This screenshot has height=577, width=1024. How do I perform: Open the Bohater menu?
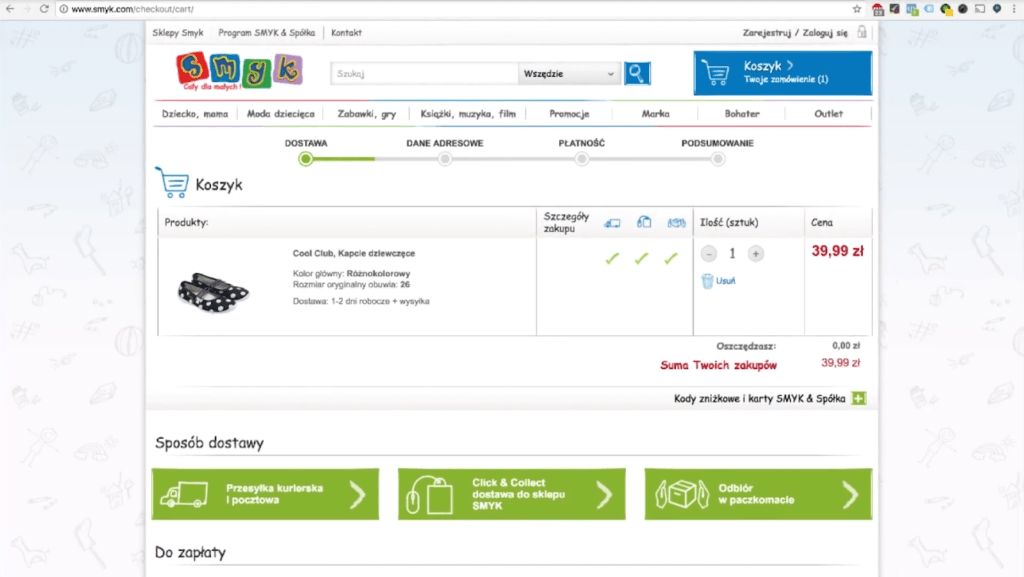click(x=742, y=114)
